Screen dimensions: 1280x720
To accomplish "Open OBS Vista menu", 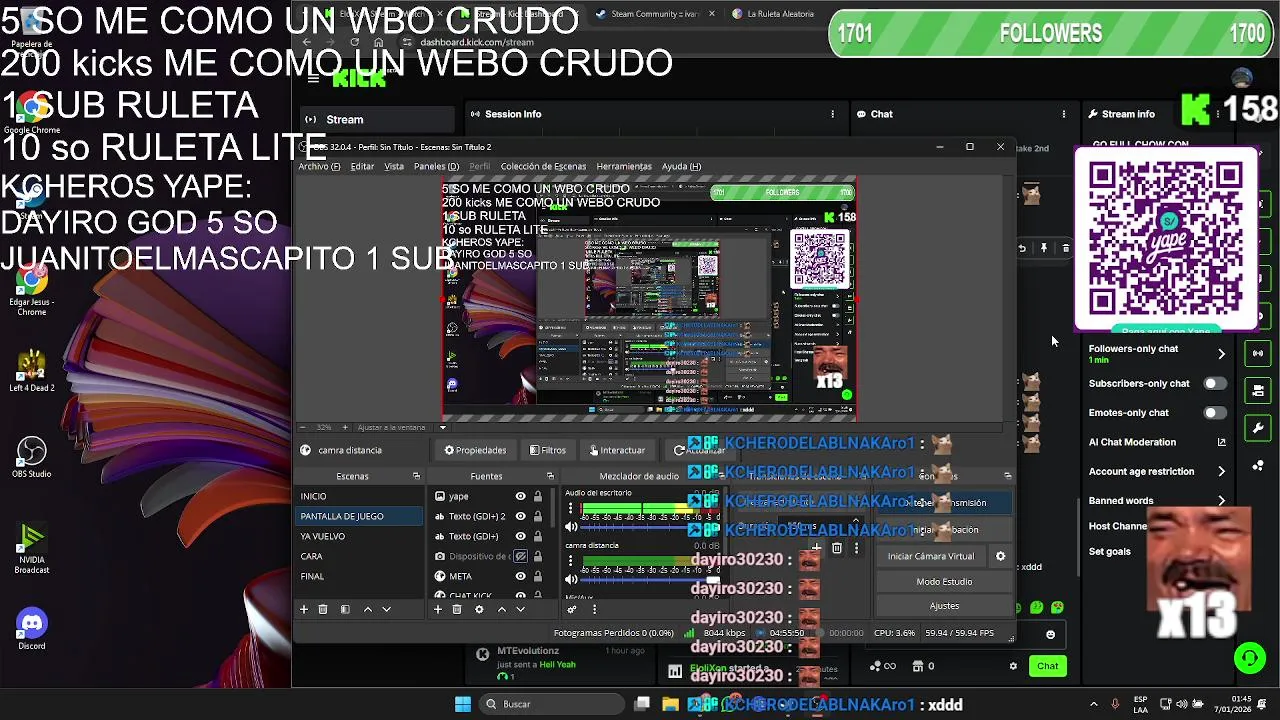I will tap(394, 166).
